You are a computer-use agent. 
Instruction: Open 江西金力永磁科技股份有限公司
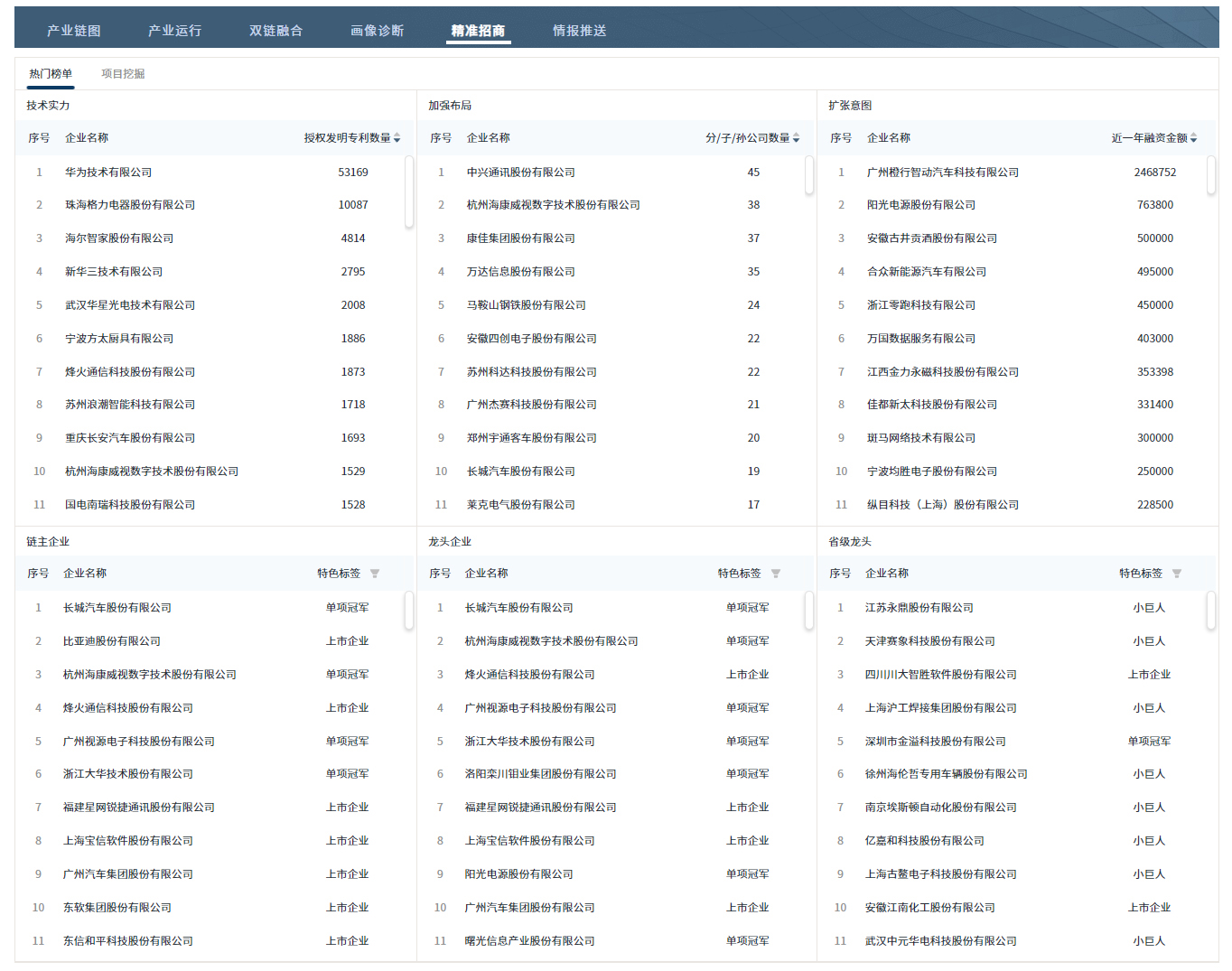pyautogui.click(x=943, y=372)
